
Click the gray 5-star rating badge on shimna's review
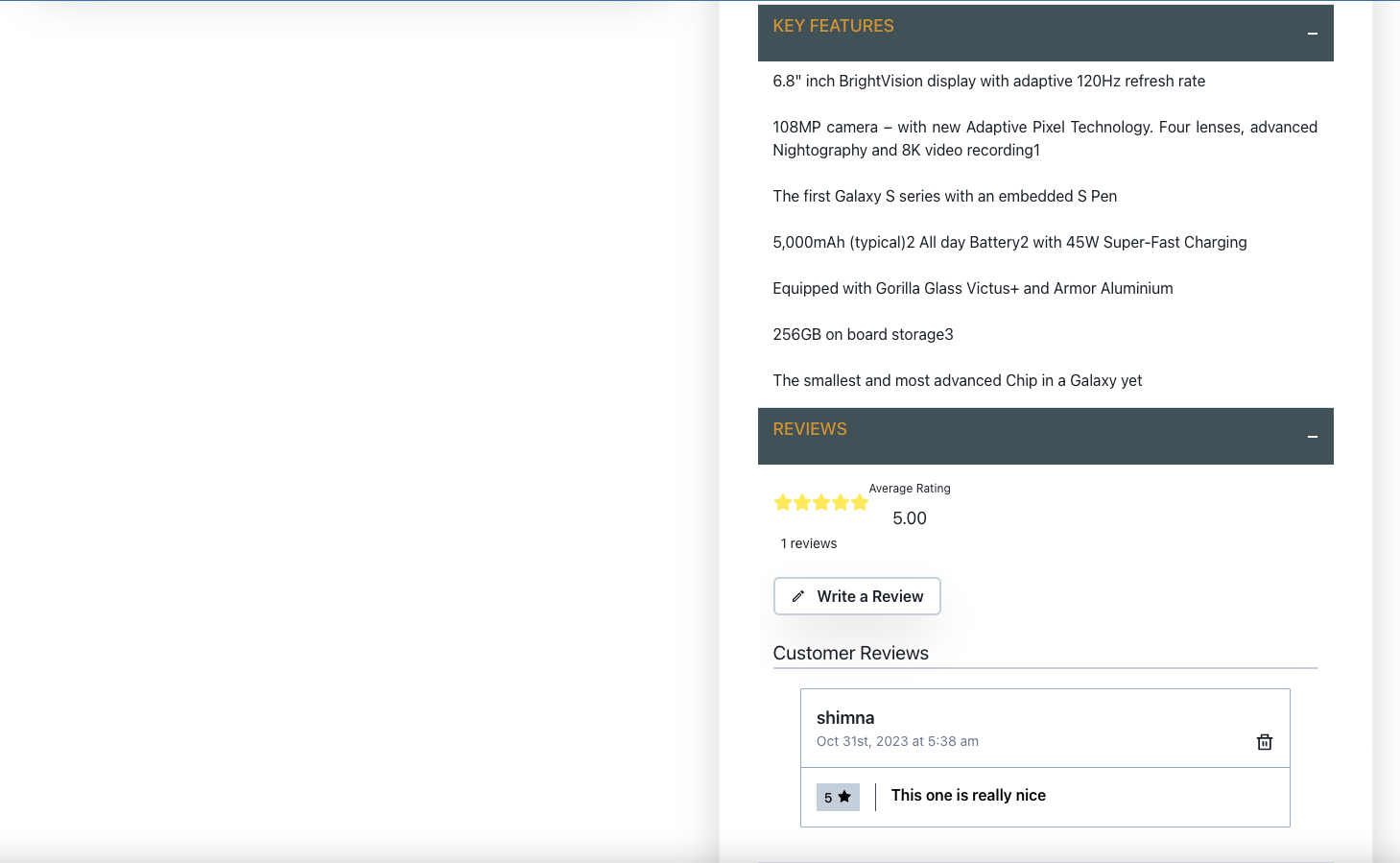838,796
